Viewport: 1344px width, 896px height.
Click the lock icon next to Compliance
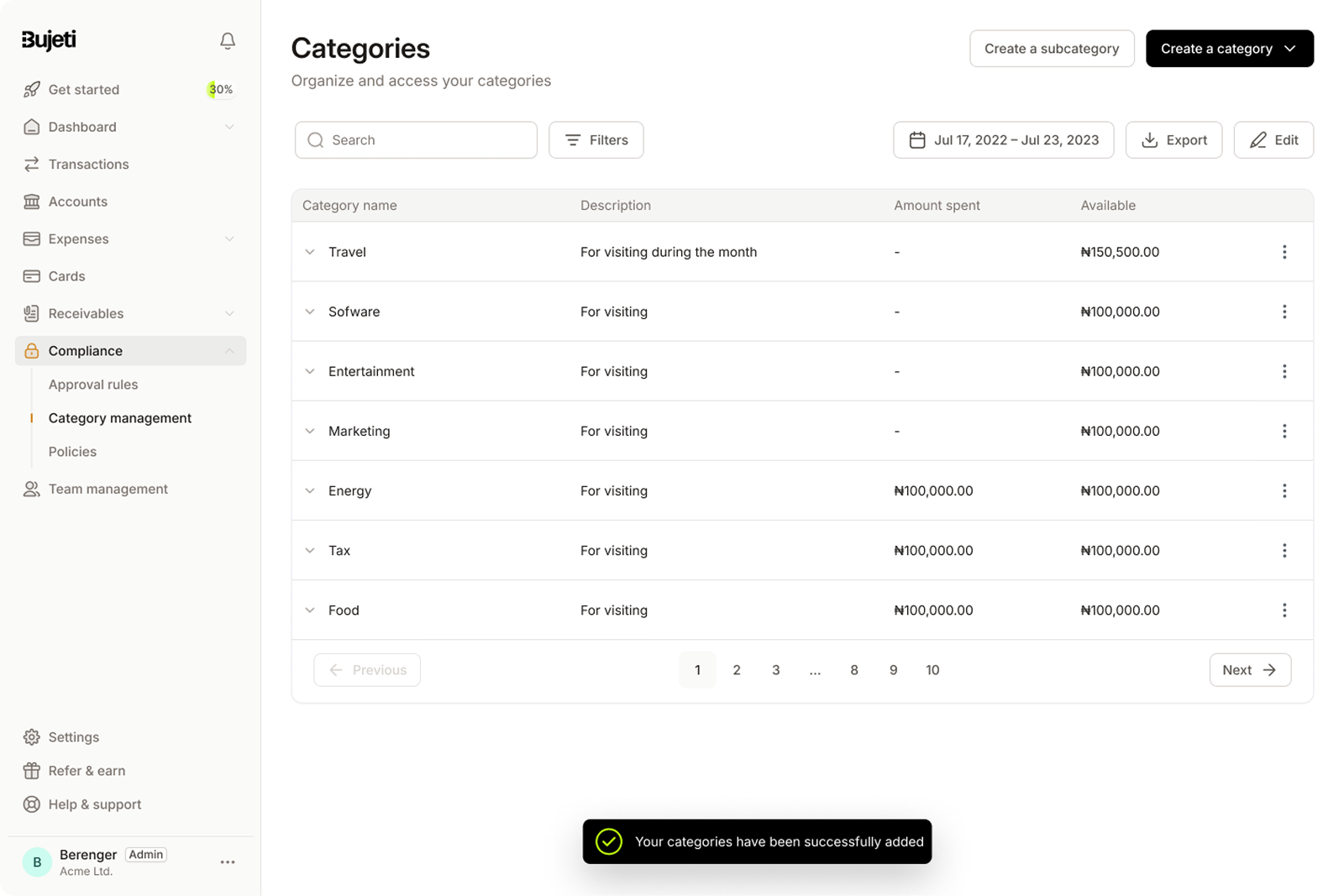(x=32, y=350)
